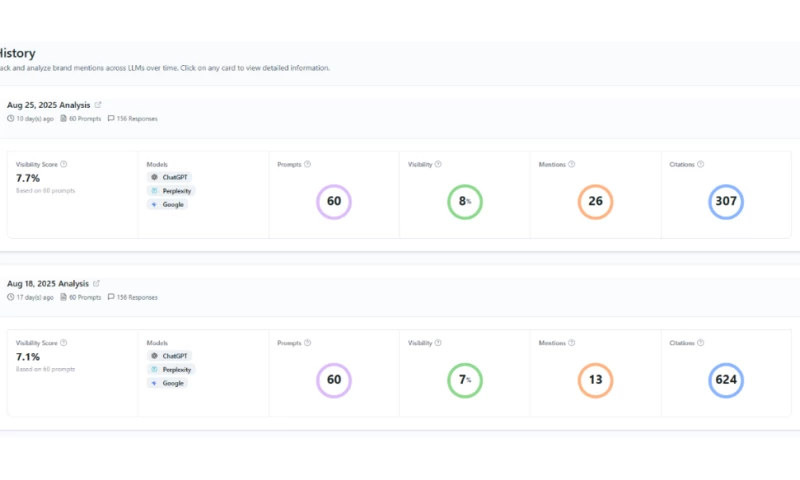Screen dimensions: 800x480
Task: Click Visibility help icon in Aug 25 card
Action: [438, 164]
